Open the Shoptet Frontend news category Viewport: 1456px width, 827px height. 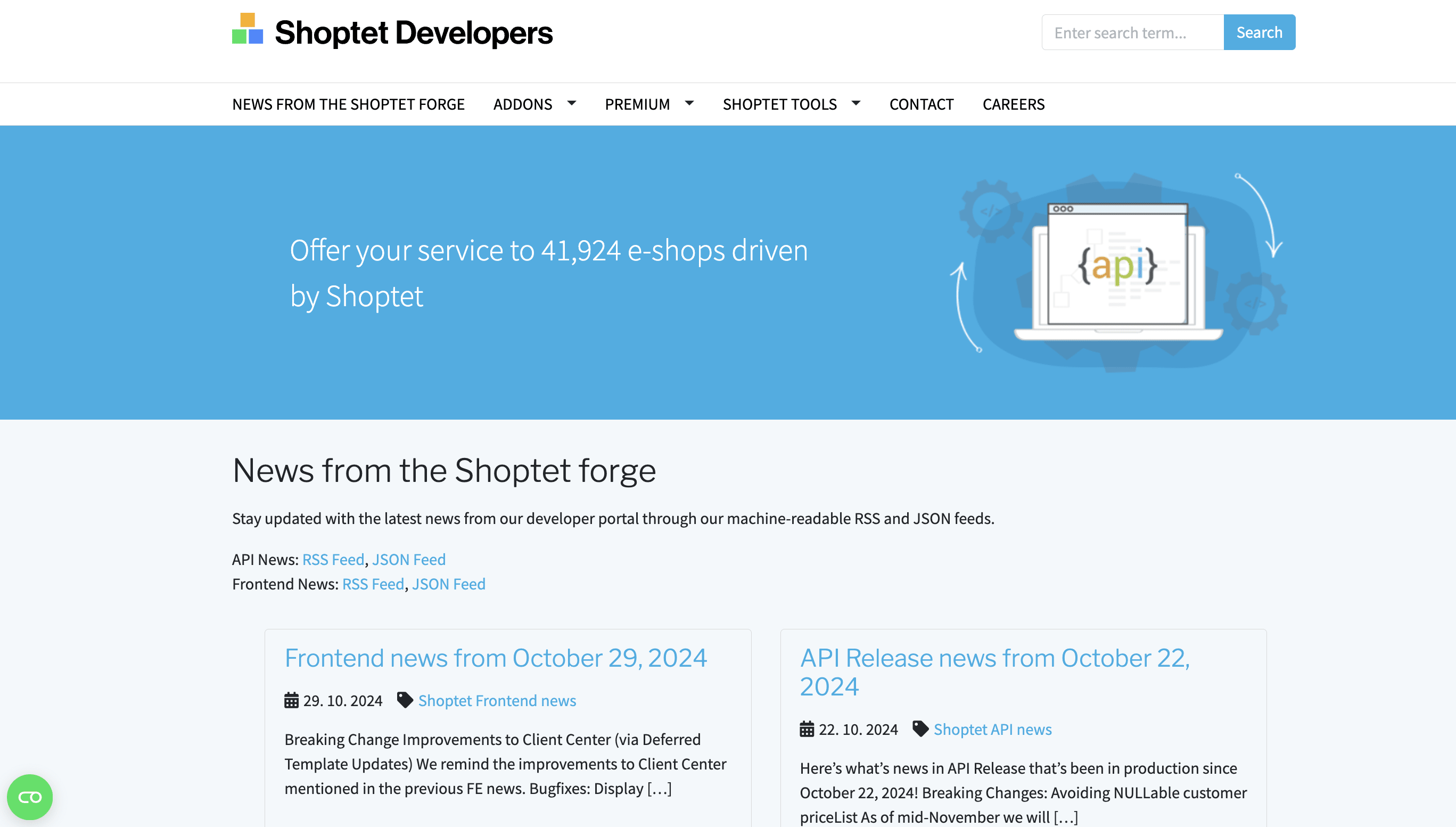[x=497, y=700]
